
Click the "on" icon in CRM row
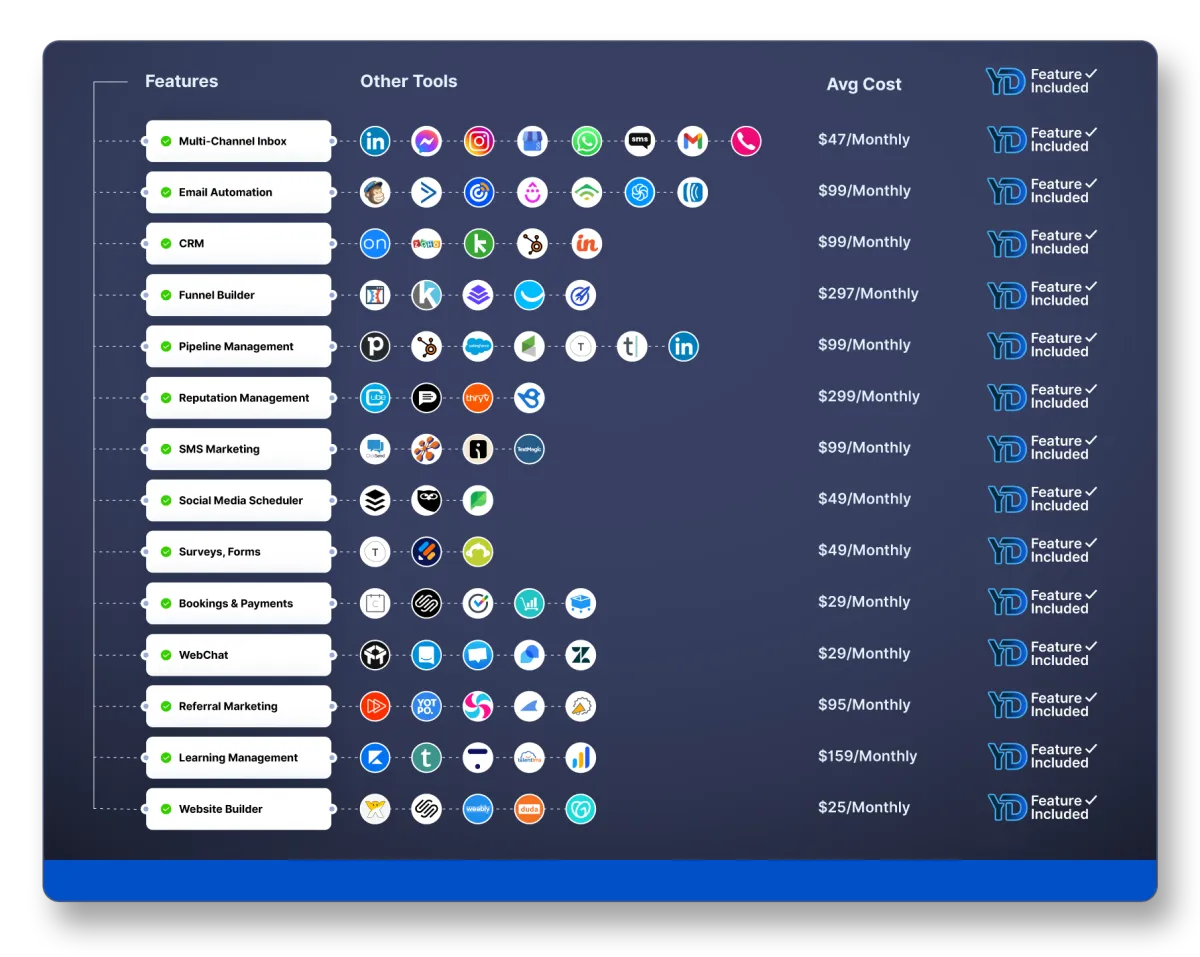[x=375, y=243]
